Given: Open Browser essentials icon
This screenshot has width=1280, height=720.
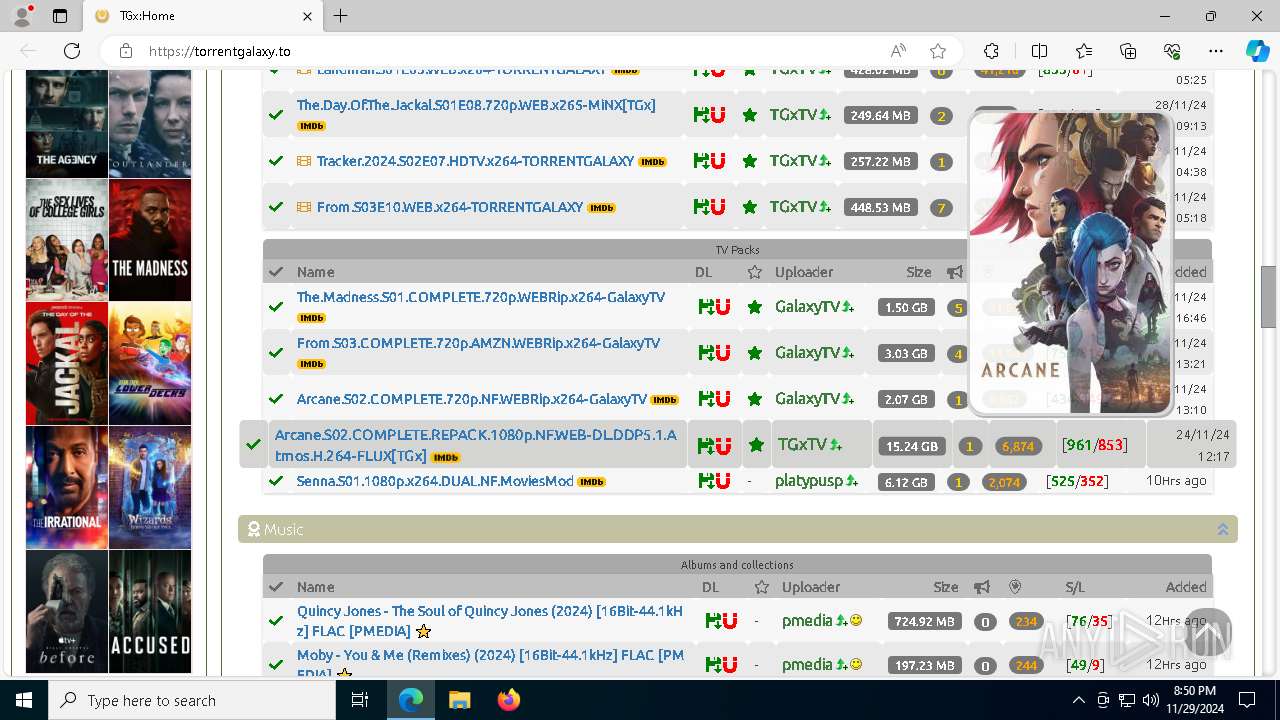Looking at the screenshot, I should tap(1172, 51).
